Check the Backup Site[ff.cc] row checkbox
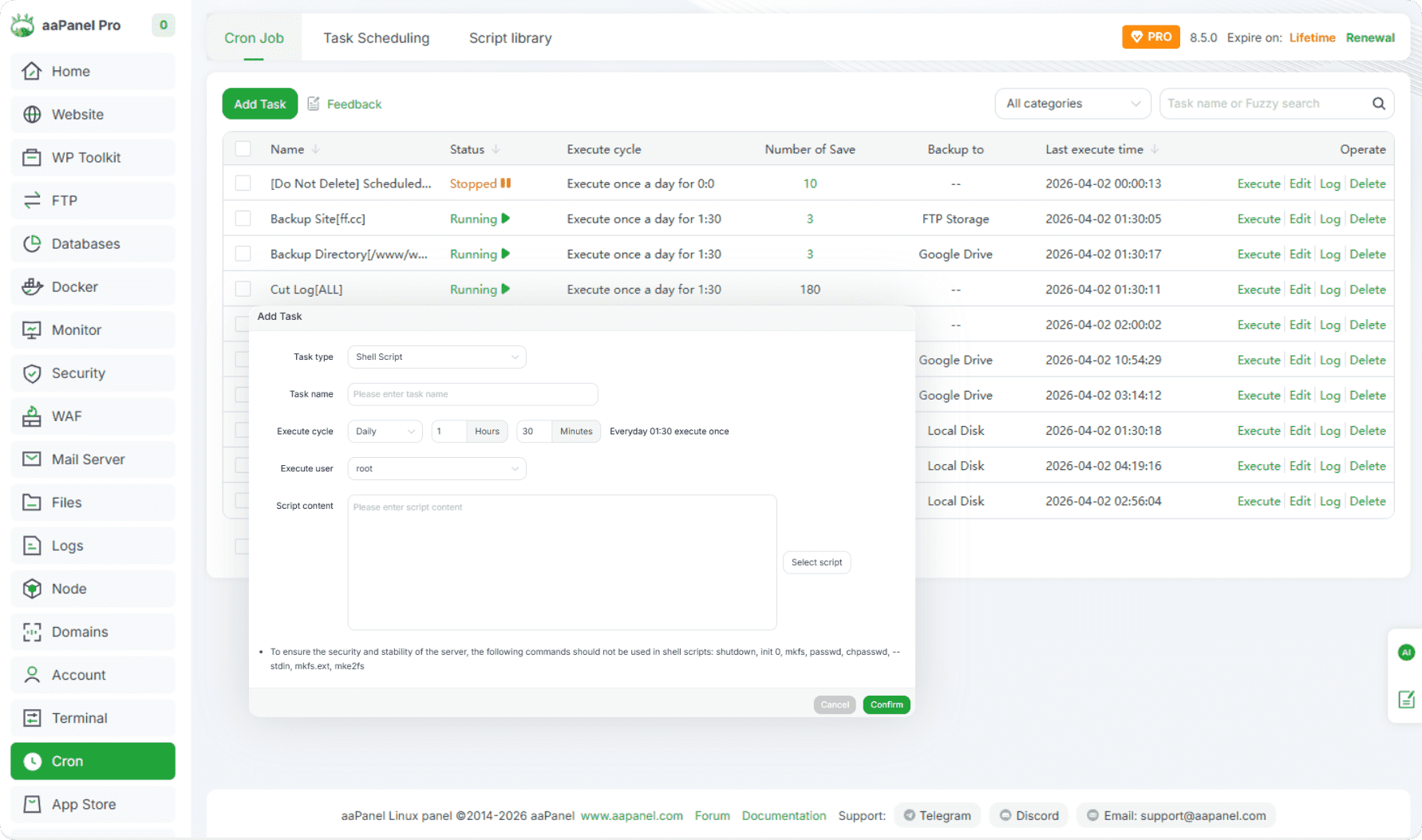 point(243,219)
